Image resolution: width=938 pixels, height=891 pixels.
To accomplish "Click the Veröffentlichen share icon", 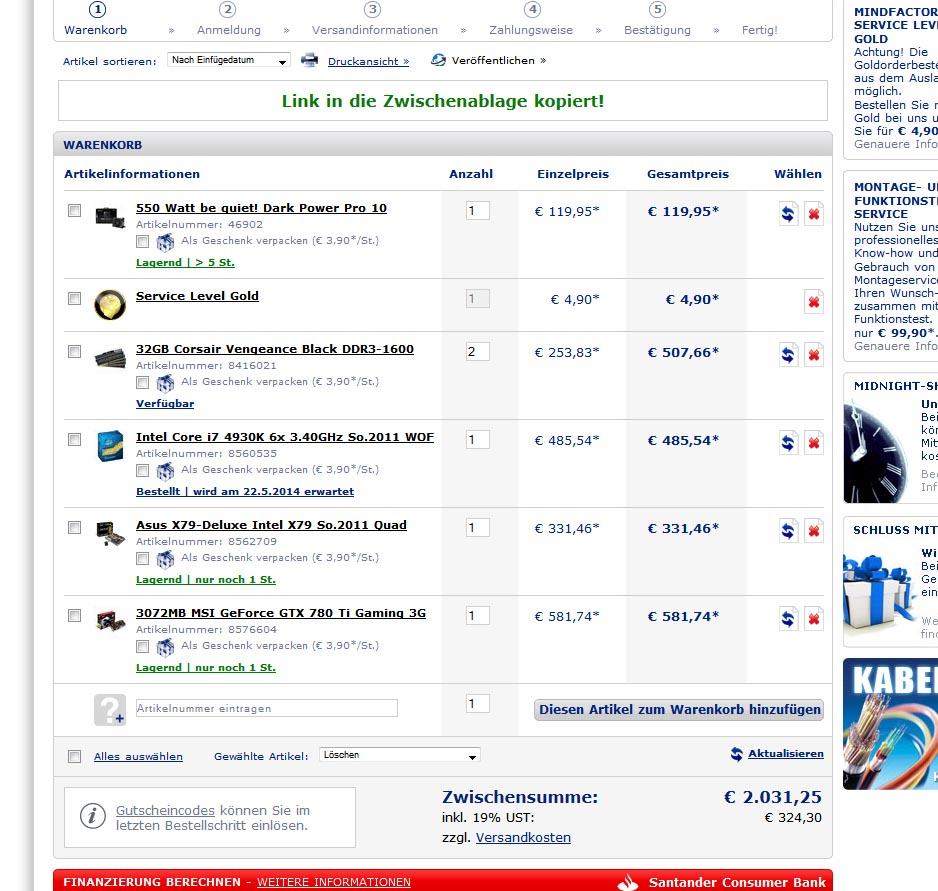I will 438,60.
